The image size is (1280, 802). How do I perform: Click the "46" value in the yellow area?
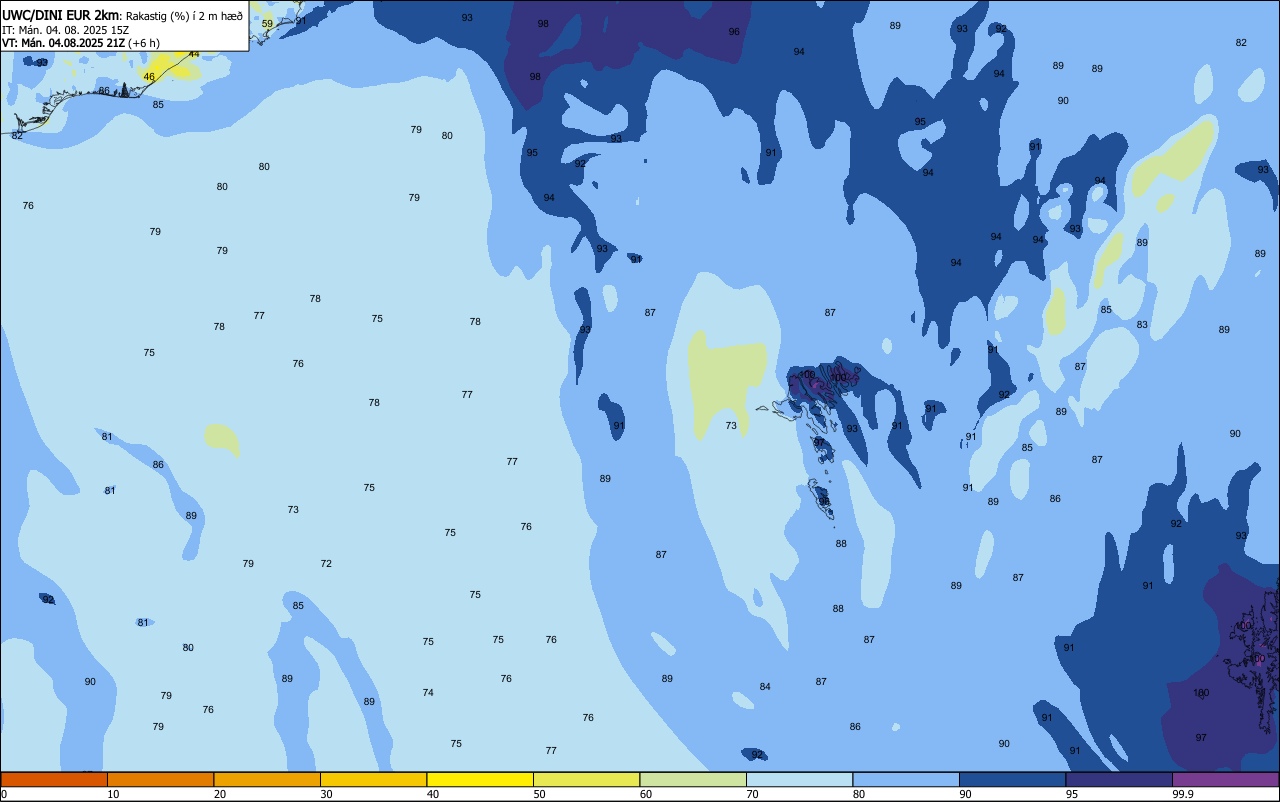[x=149, y=77]
